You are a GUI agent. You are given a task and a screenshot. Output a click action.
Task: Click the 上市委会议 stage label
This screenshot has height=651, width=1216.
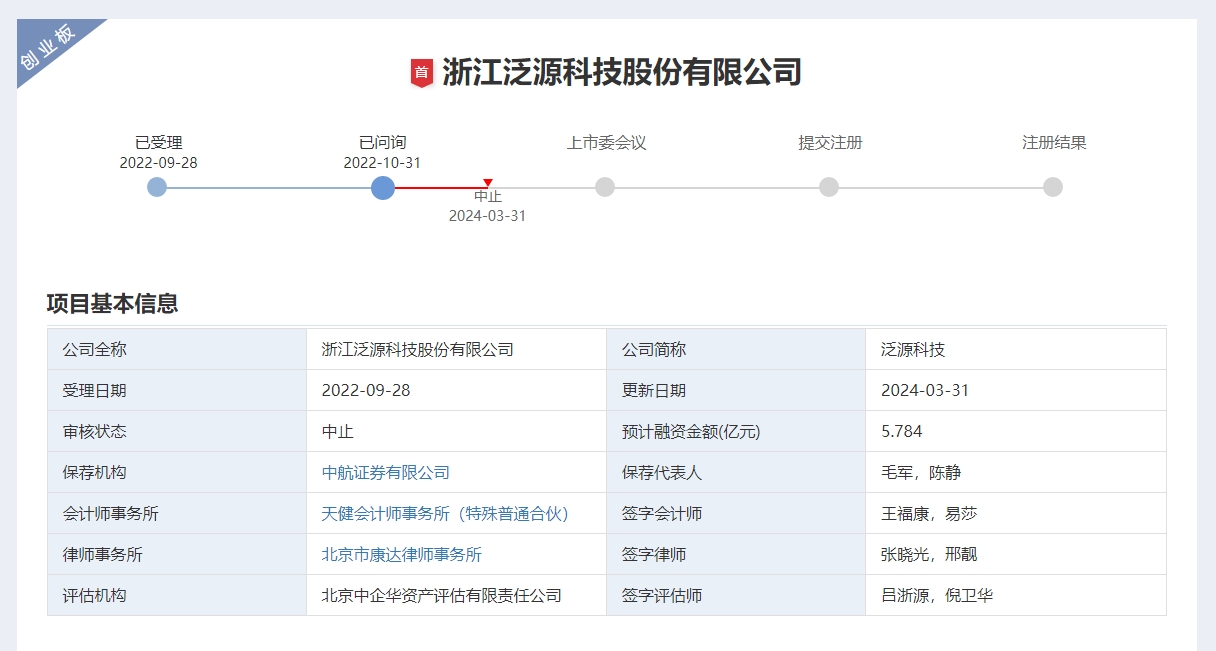click(607, 143)
